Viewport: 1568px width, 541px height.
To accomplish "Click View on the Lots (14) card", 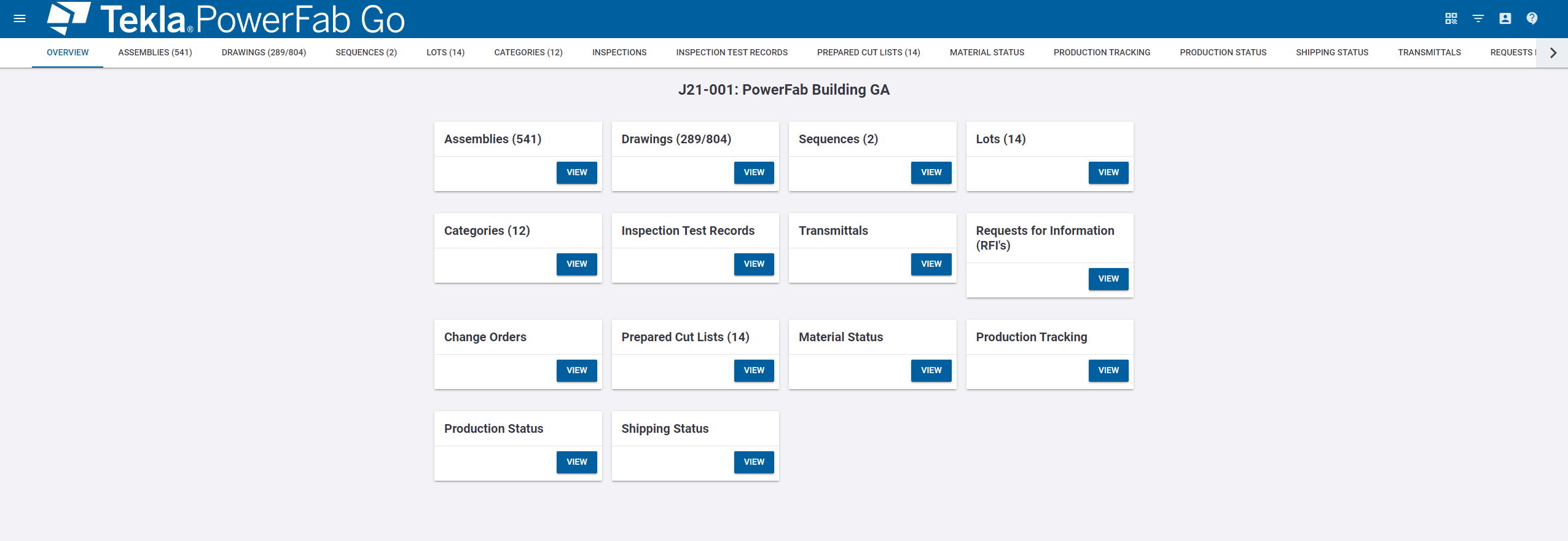I will tap(1108, 173).
